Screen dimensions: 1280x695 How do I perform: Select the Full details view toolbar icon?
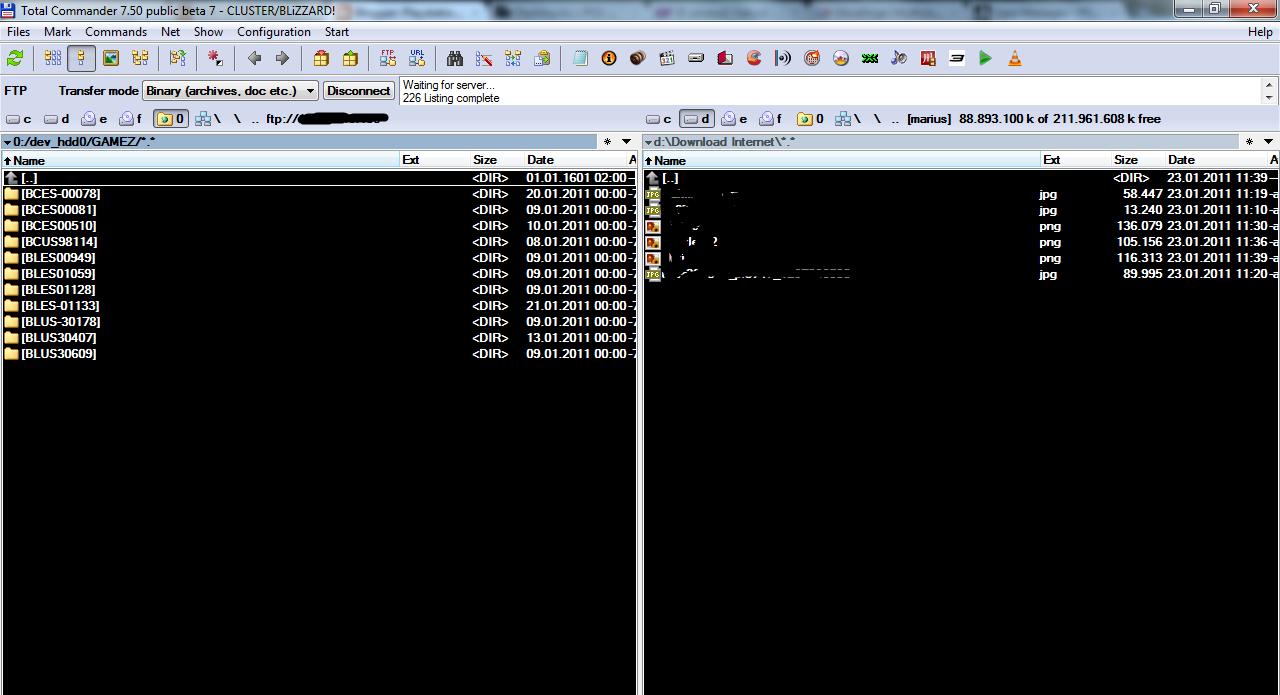tap(82, 58)
